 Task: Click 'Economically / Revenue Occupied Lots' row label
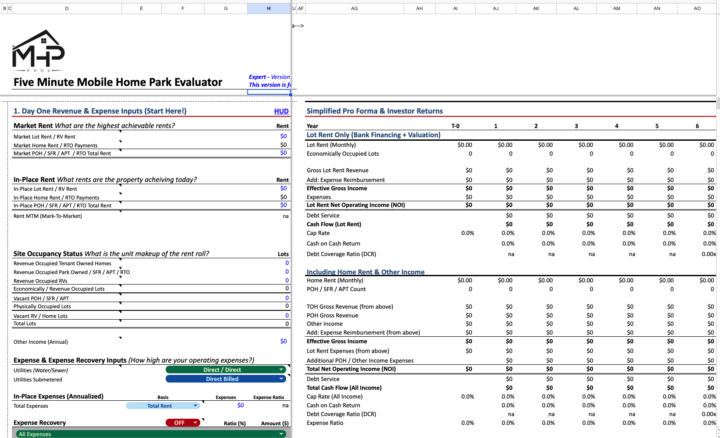tap(59, 289)
